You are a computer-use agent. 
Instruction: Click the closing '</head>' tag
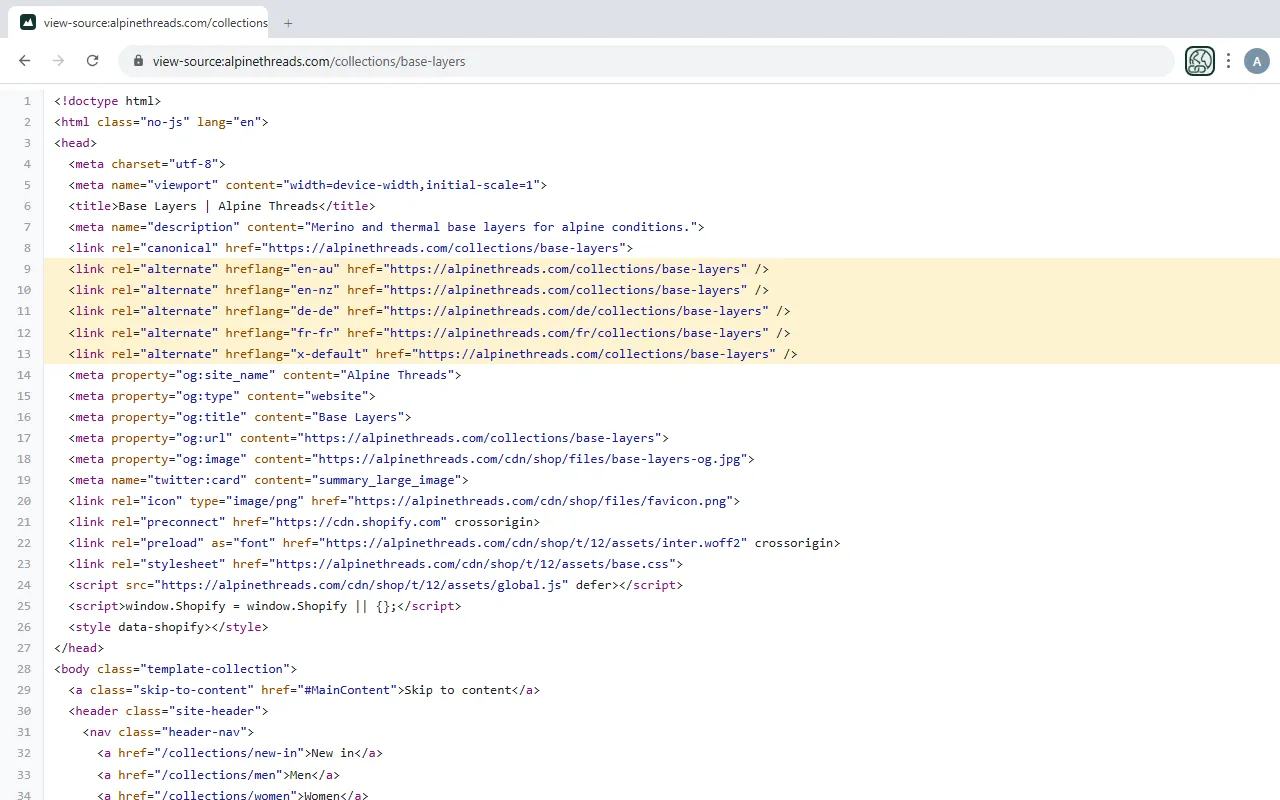79,648
